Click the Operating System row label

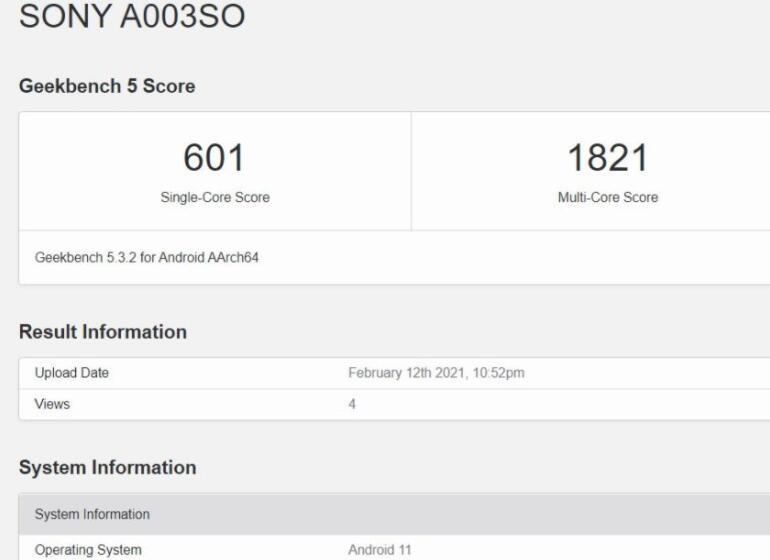point(88,550)
